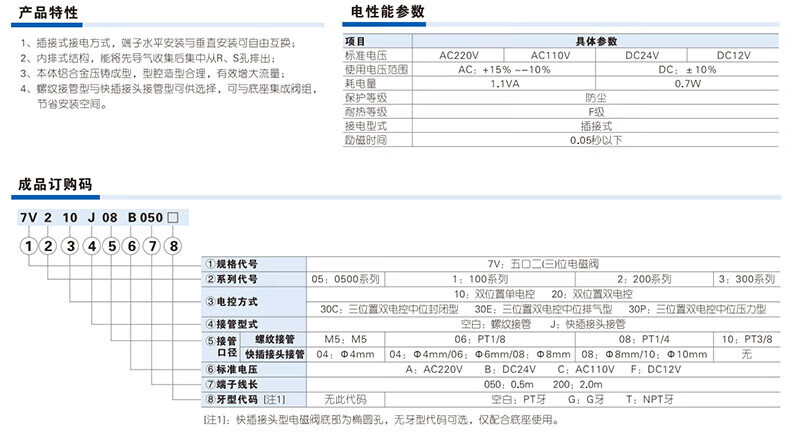Click '200: 2.0m' wire length option
The height and width of the screenshot is (433, 790).
577,385
